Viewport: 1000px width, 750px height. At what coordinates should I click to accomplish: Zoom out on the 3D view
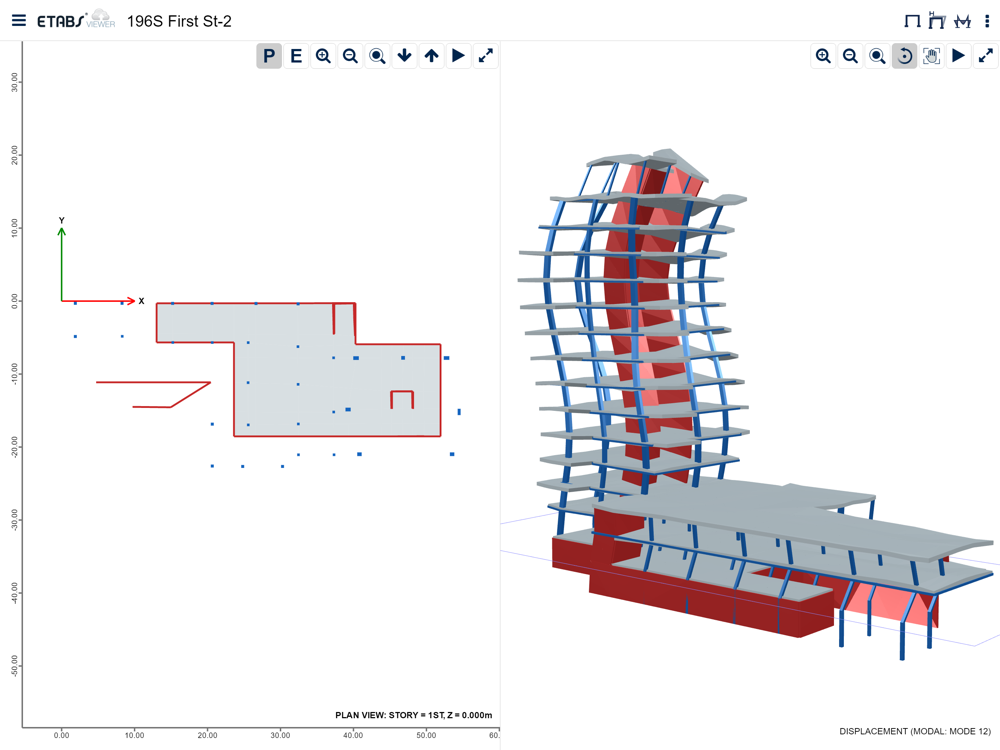[850, 56]
